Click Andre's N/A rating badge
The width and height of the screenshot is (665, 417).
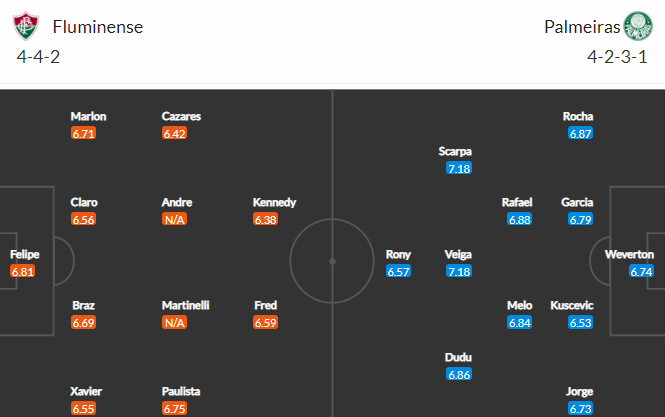(174, 220)
